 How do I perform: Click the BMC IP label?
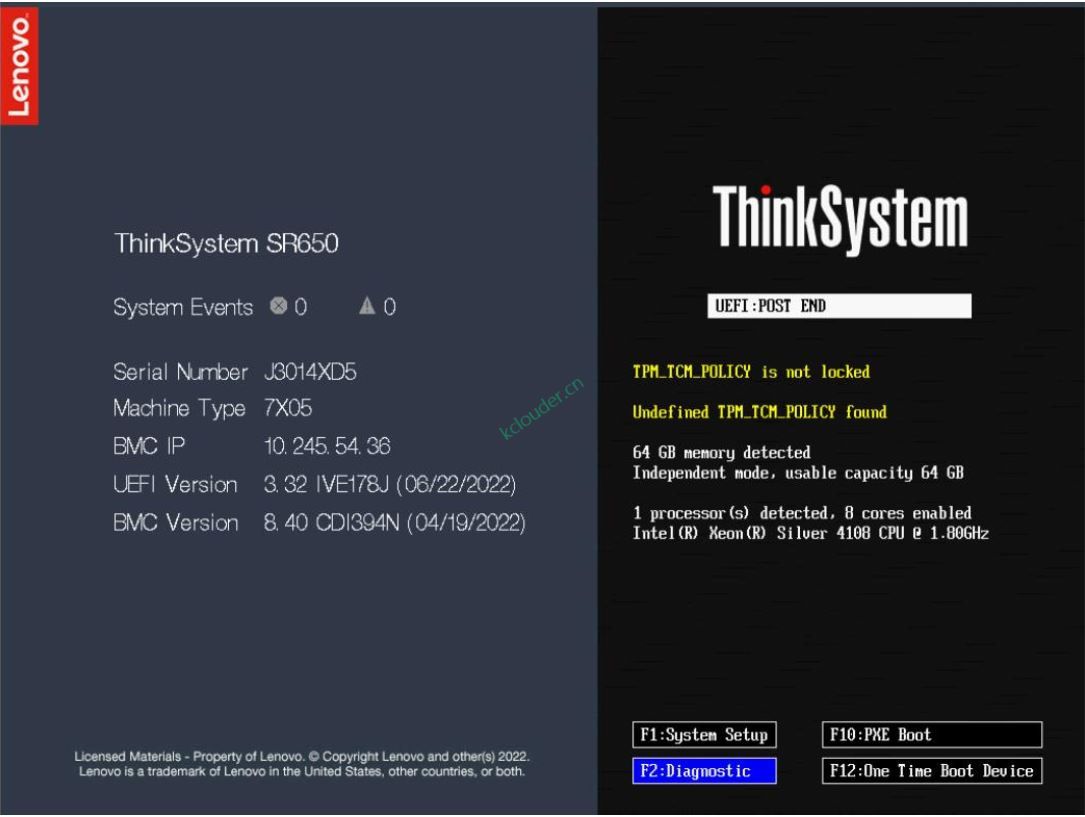[x=149, y=446]
